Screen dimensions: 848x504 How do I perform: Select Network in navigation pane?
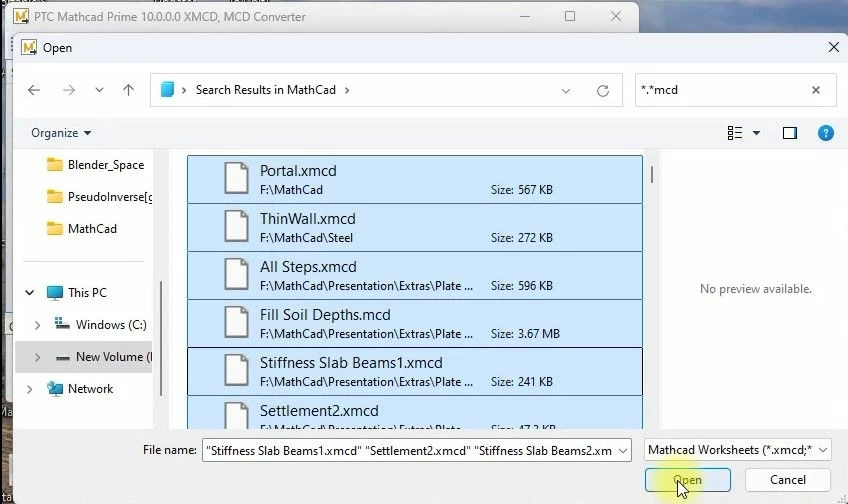[80, 389]
